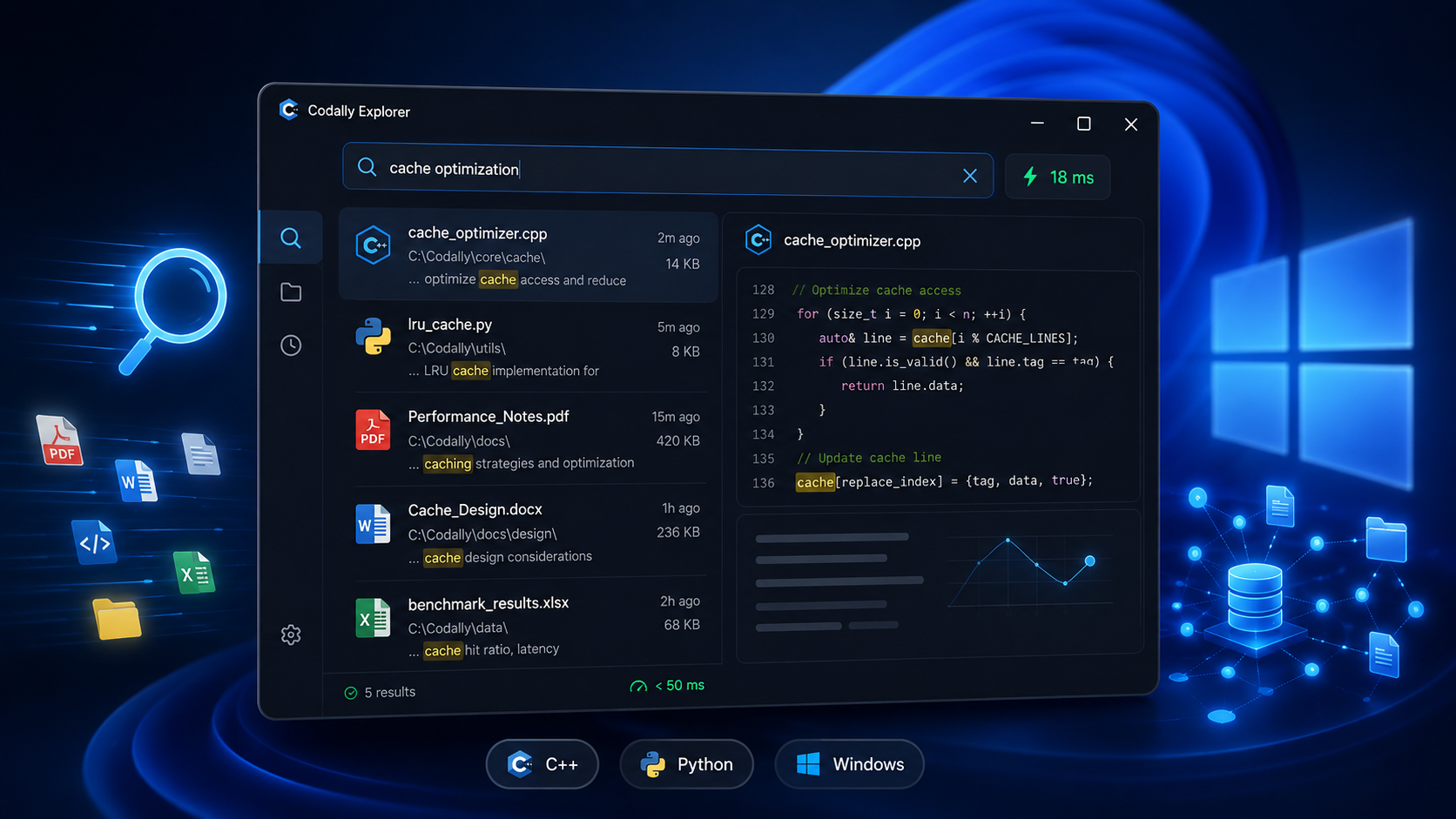
Task: Click the Excel icon of benchmark_results.xlsx result
Action: [373, 618]
